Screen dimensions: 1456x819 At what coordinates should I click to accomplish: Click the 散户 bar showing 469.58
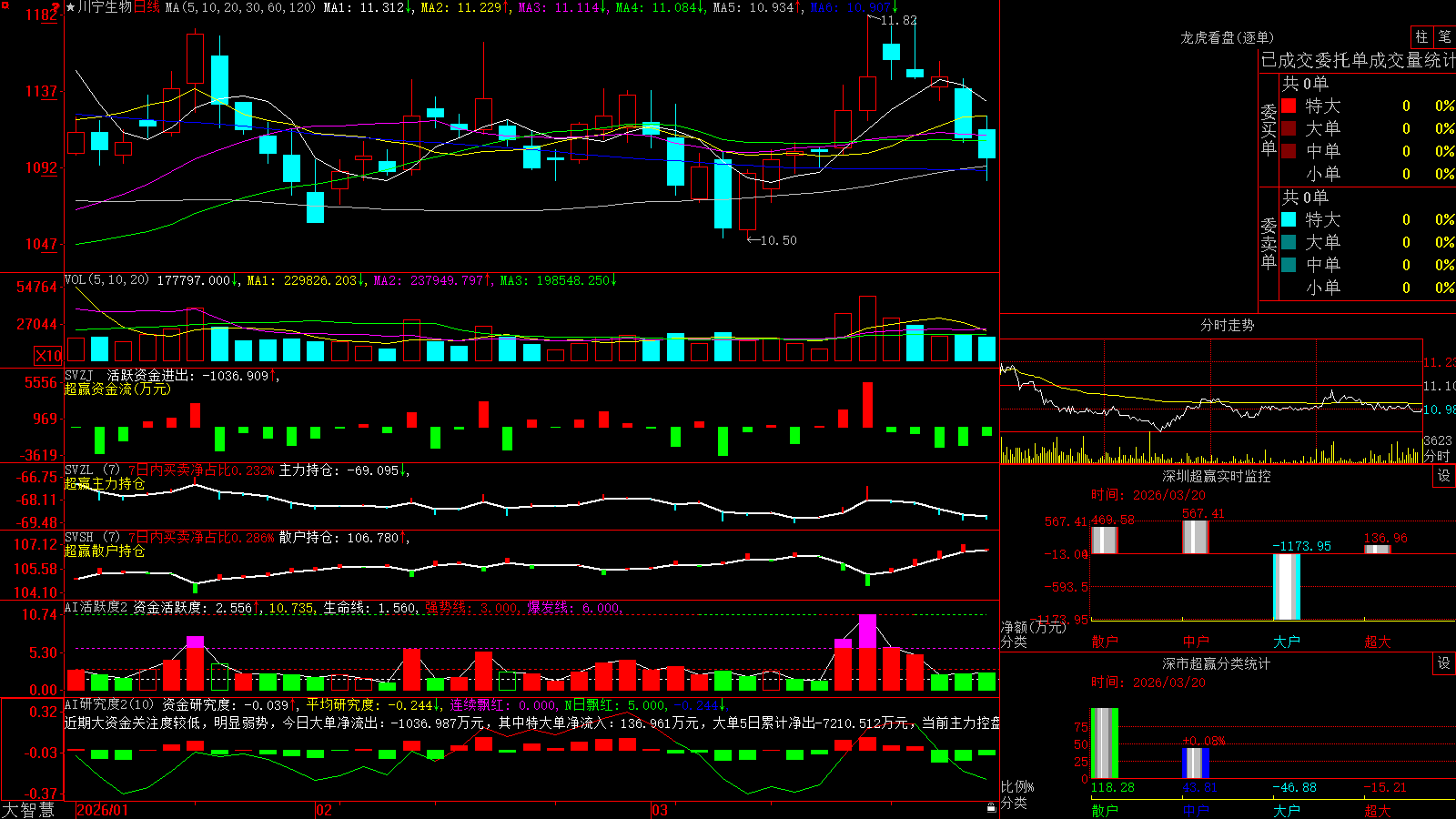pyautogui.click(x=1105, y=540)
